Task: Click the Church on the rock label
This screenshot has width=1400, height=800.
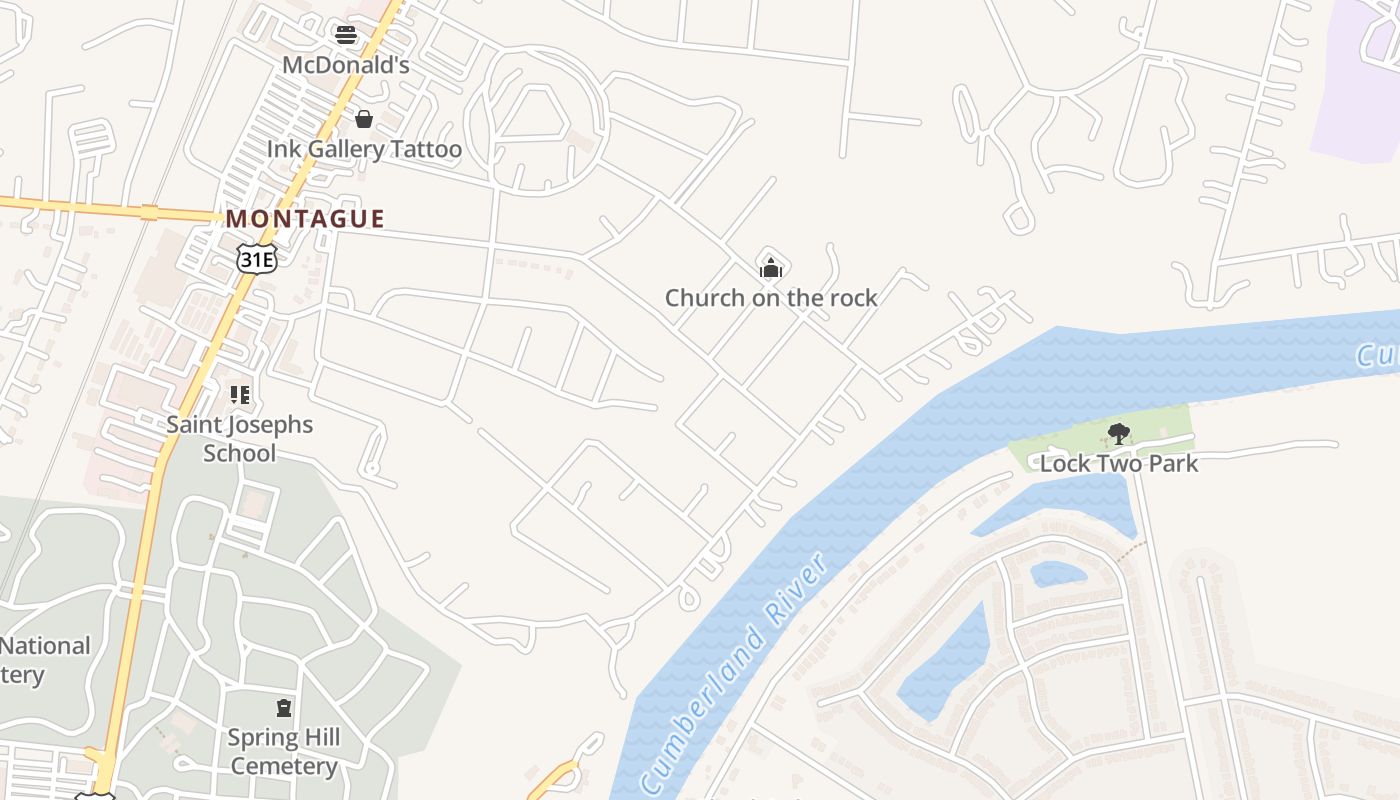Action: click(x=771, y=298)
